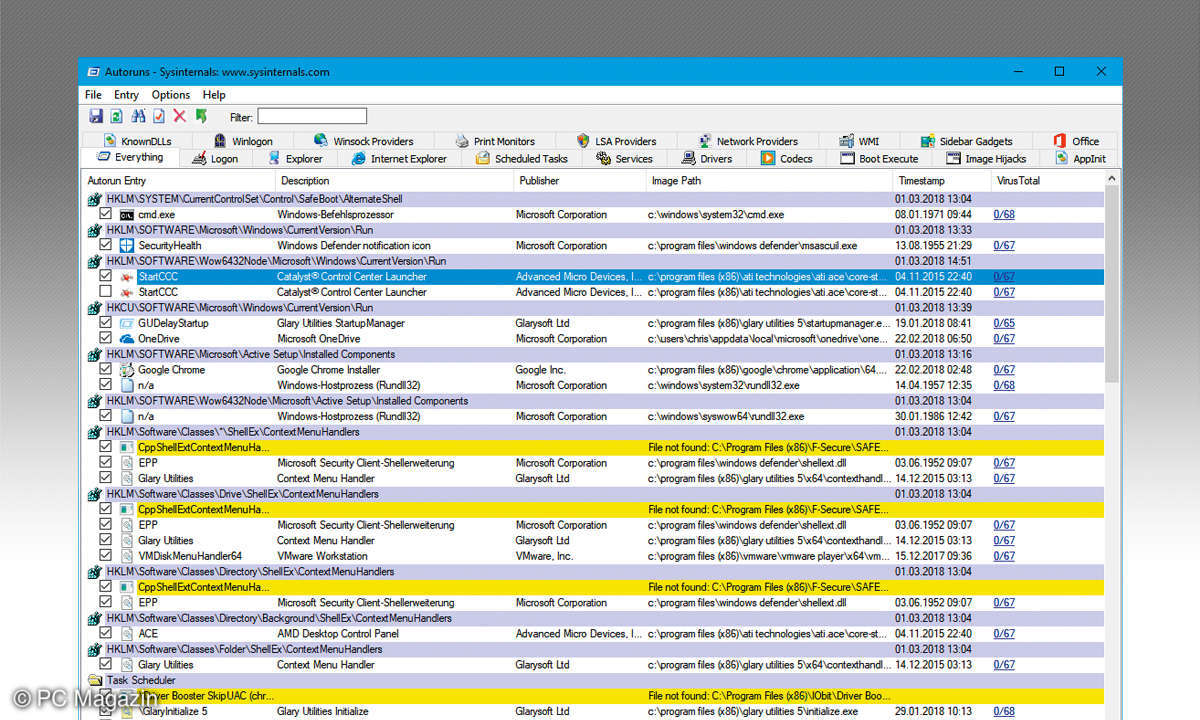This screenshot has height=720, width=1200.
Task: Open VirusTotal 0/67 link for SecurityHealth
Action: [x=1004, y=246]
